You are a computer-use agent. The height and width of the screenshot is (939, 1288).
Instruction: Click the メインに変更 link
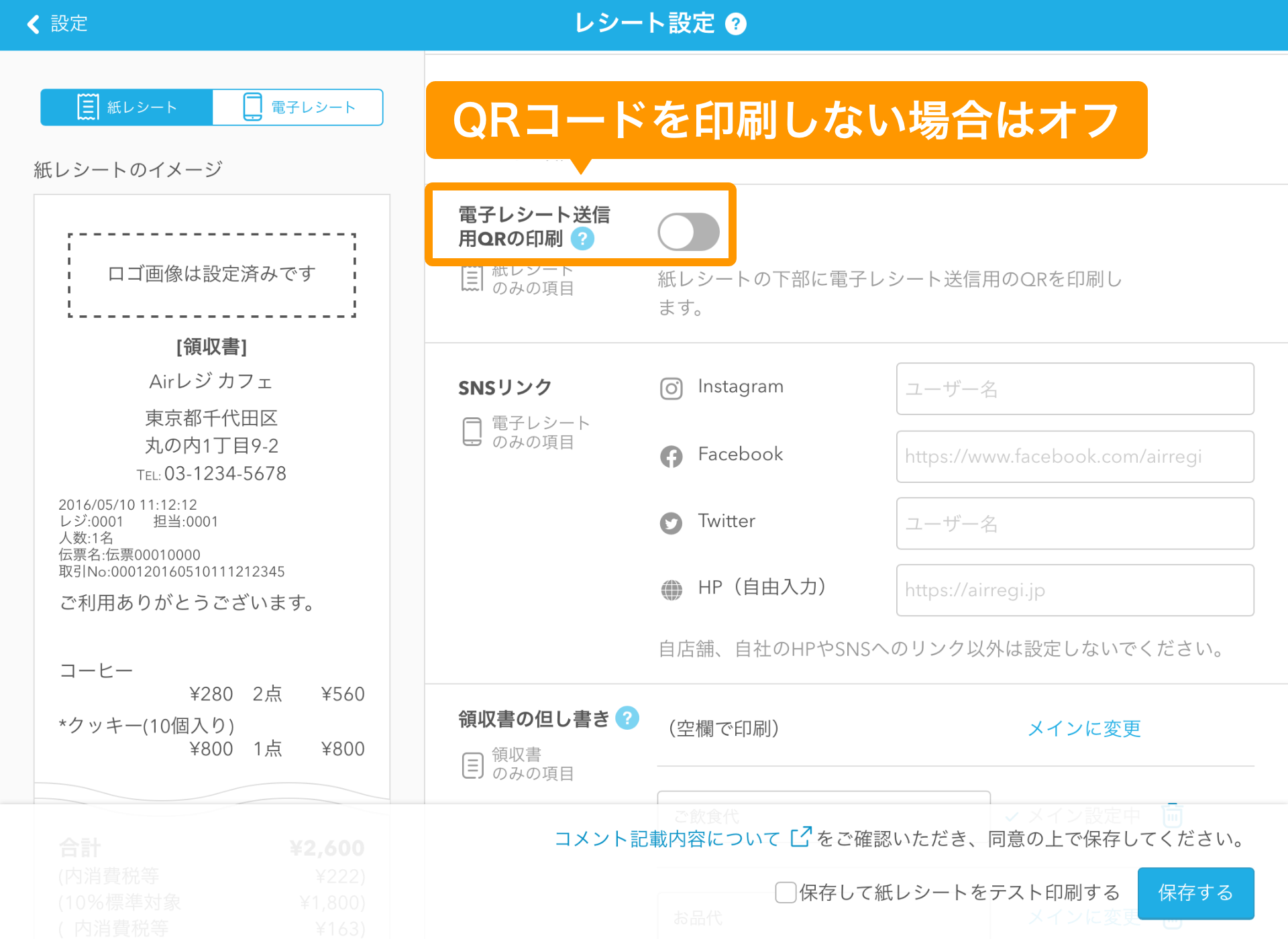click(1083, 729)
